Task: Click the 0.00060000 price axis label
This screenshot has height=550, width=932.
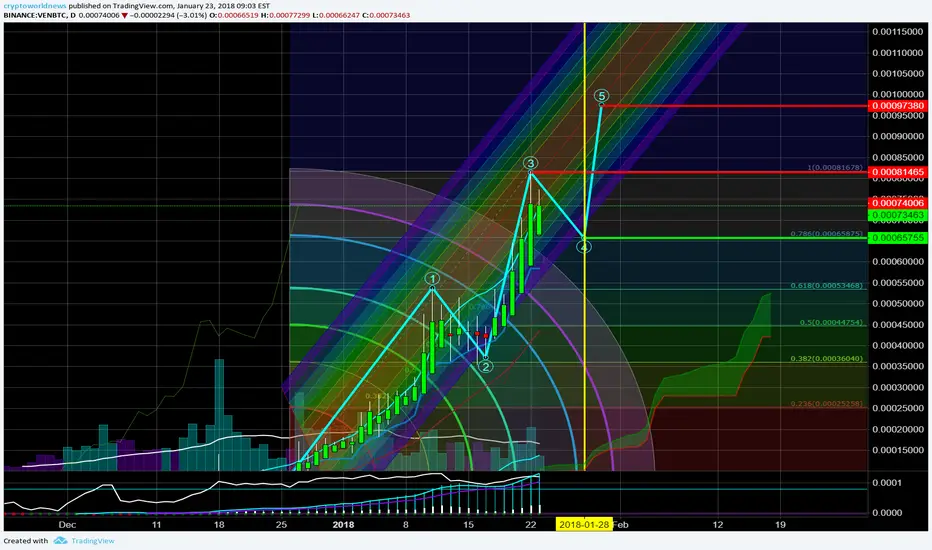Action: [x=898, y=262]
